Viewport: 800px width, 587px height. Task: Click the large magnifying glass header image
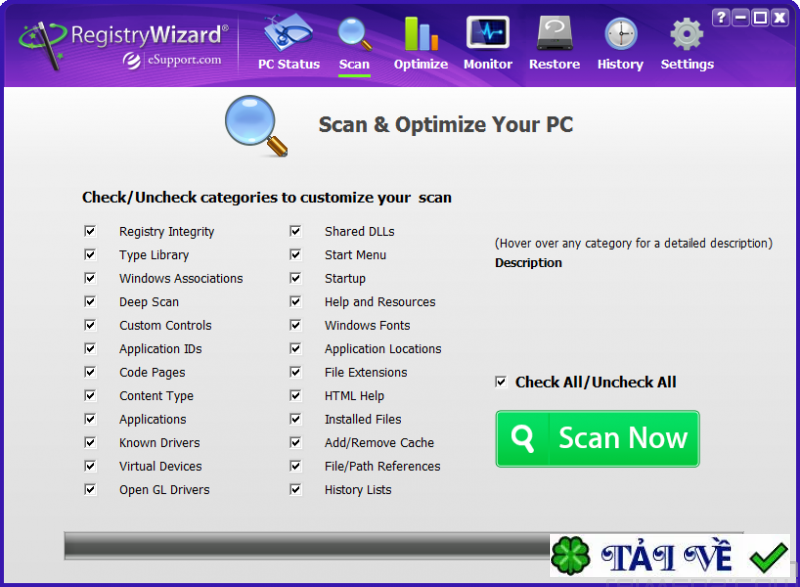(x=256, y=125)
